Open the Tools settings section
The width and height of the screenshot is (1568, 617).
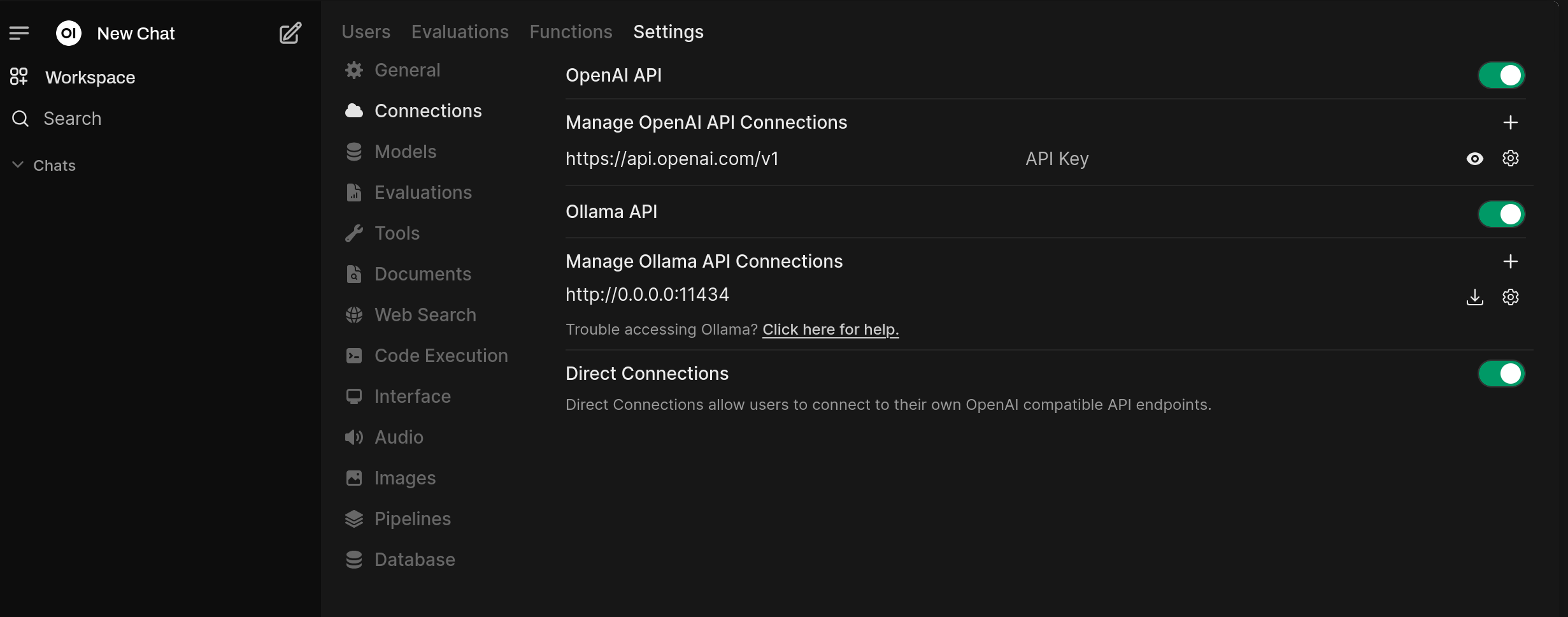pos(397,233)
